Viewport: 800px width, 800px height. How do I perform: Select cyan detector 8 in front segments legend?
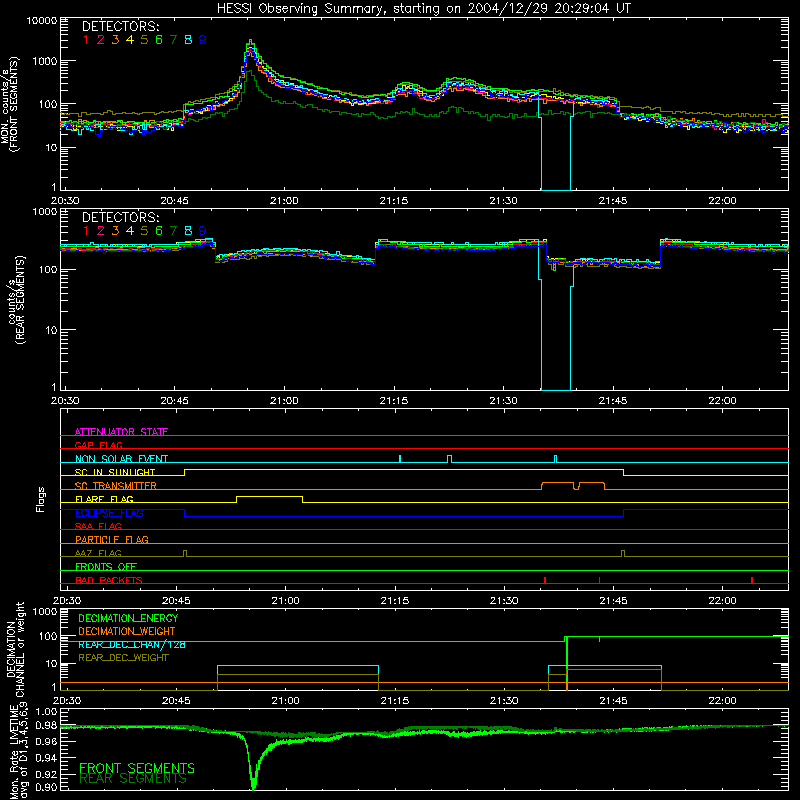click(188, 40)
